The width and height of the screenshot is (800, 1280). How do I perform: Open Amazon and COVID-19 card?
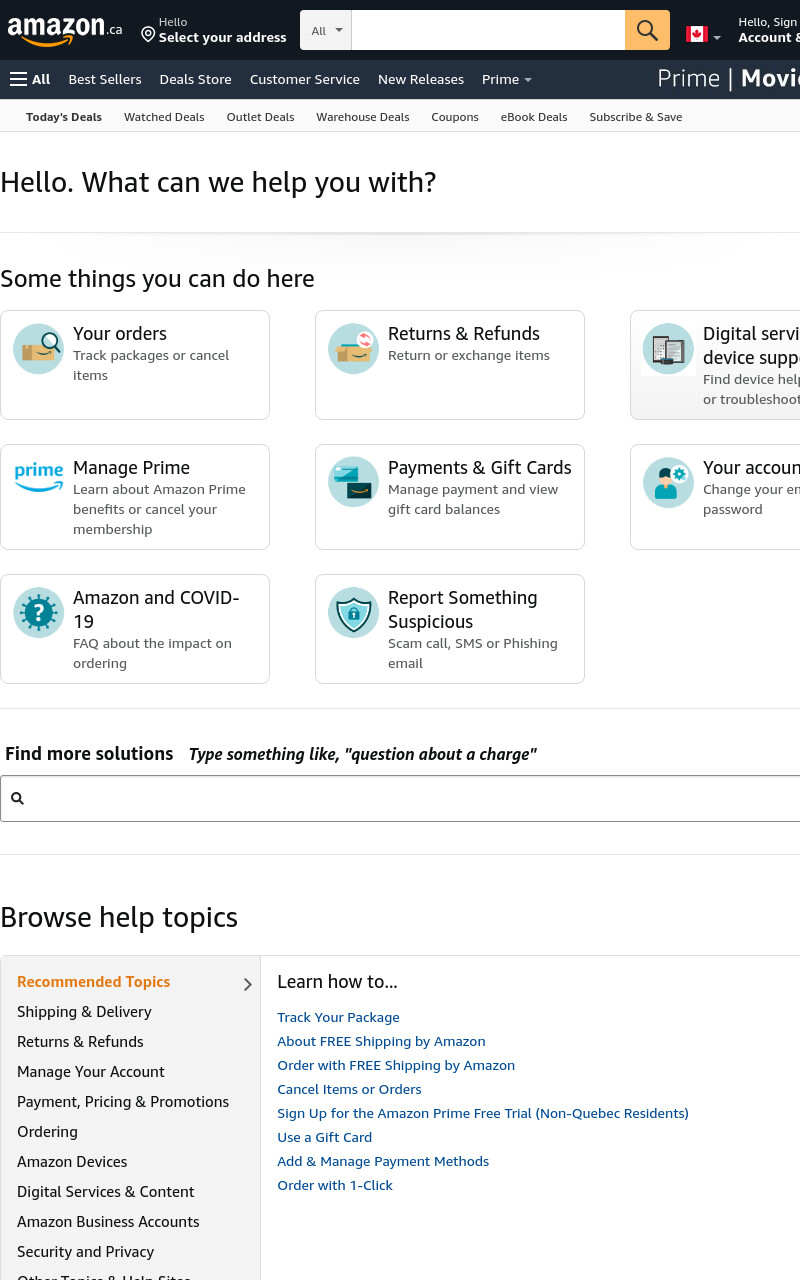coord(135,629)
